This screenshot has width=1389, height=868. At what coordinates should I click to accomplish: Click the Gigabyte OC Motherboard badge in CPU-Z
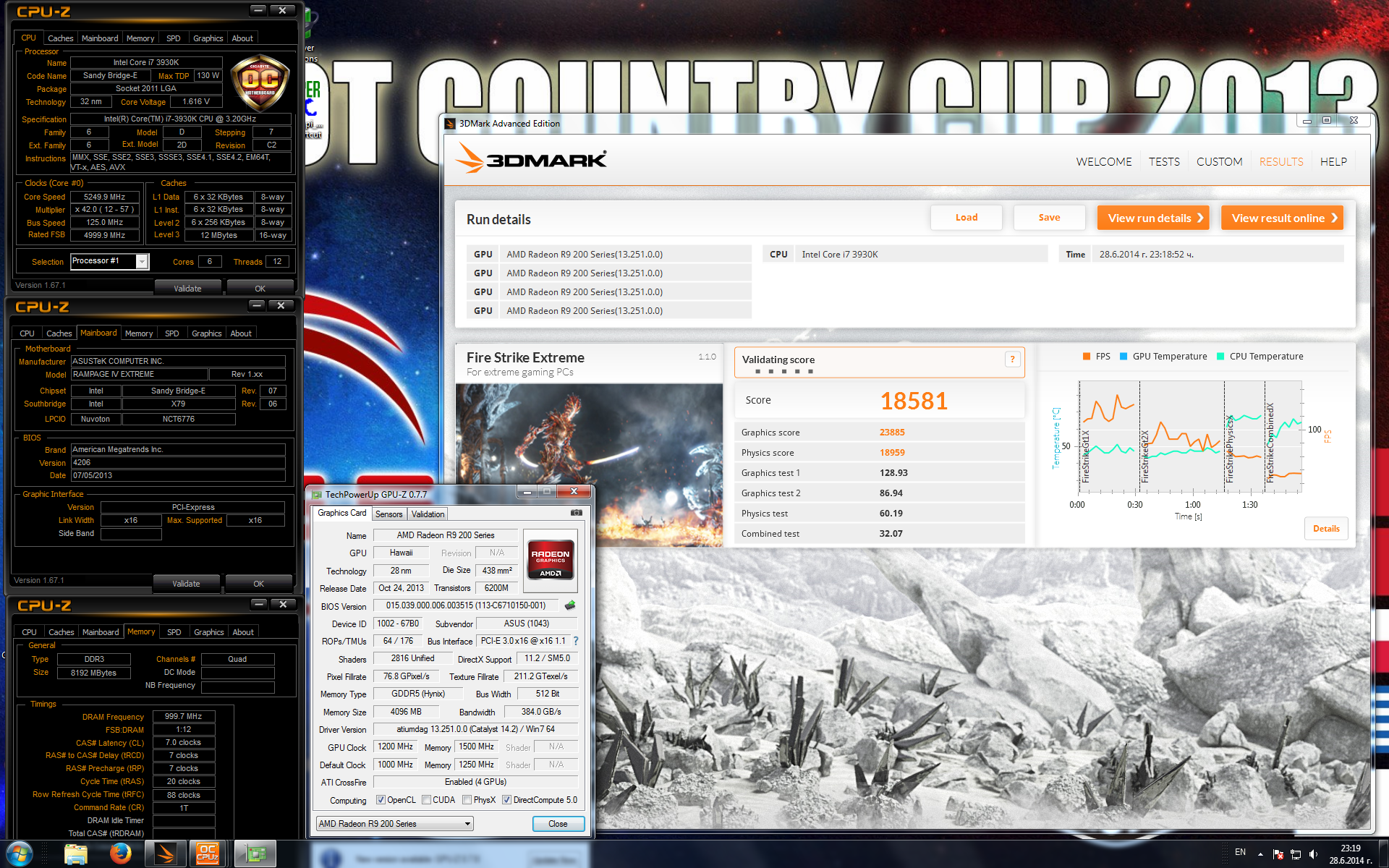(260, 82)
